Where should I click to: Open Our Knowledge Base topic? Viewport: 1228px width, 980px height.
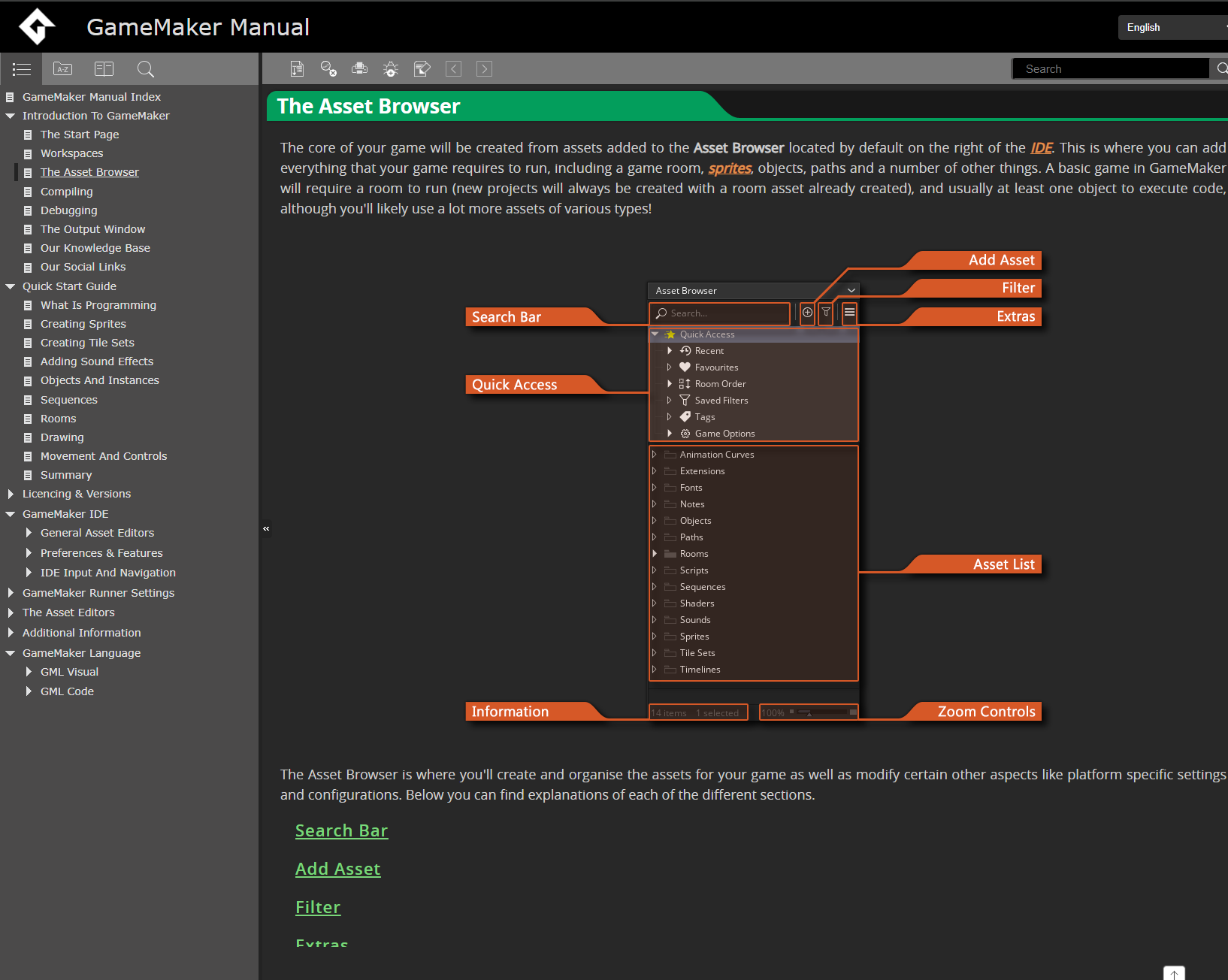pos(95,248)
